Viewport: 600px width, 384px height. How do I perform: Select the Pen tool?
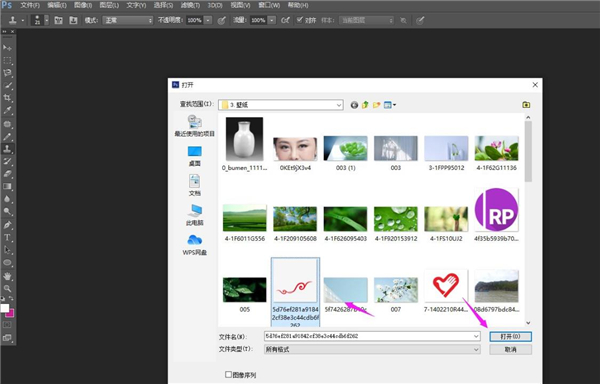click(7, 225)
